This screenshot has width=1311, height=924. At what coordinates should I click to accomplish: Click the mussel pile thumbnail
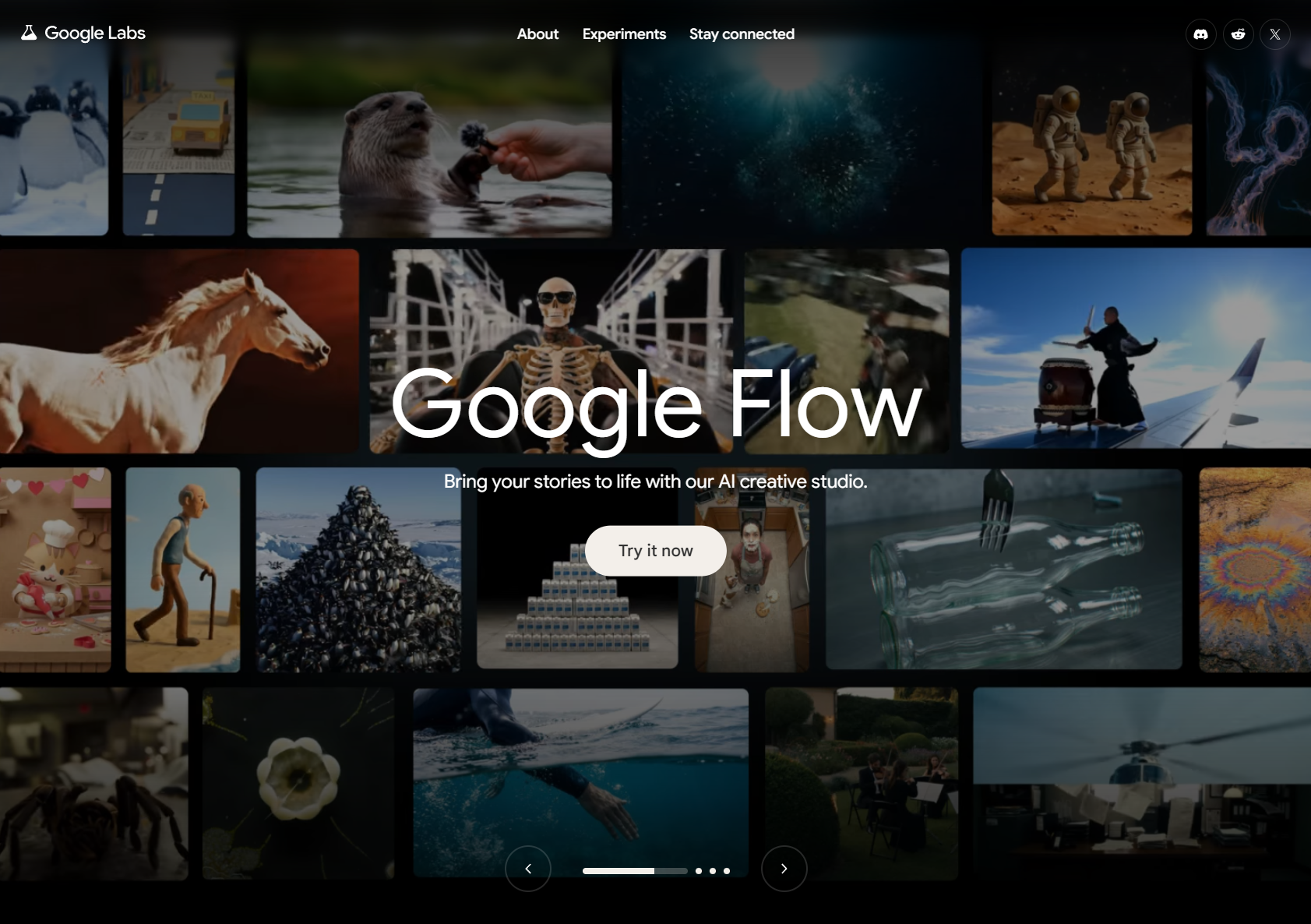[358, 570]
